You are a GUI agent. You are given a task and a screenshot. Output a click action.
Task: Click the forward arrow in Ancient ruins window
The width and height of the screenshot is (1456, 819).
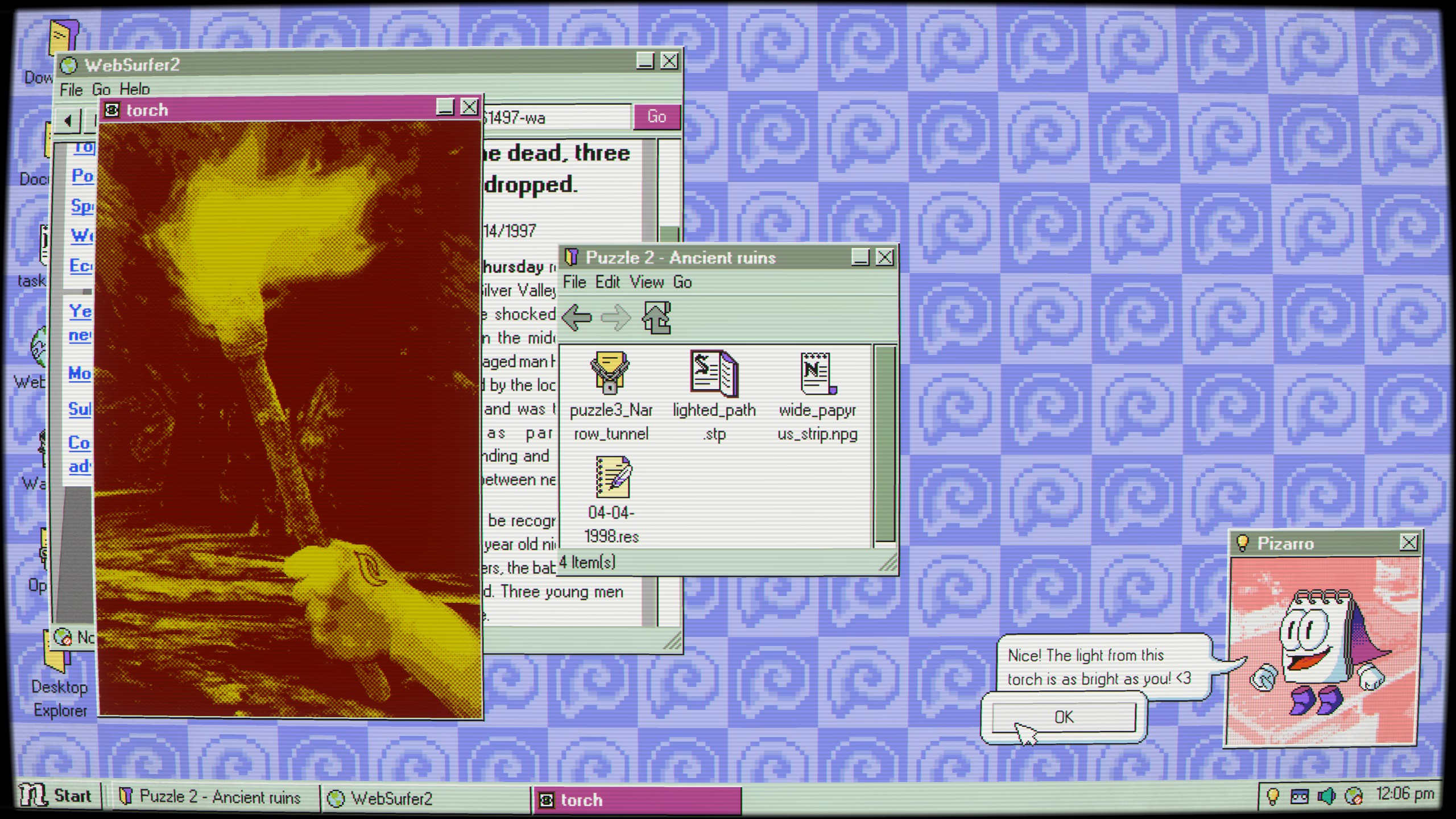tap(615, 317)
